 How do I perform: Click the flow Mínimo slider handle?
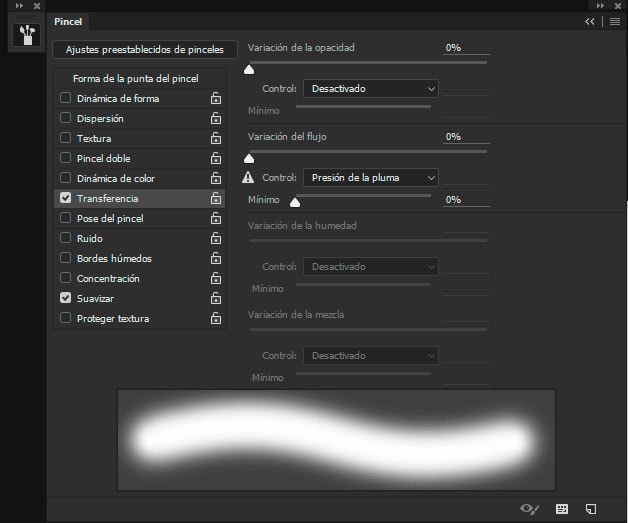[295, 203]
